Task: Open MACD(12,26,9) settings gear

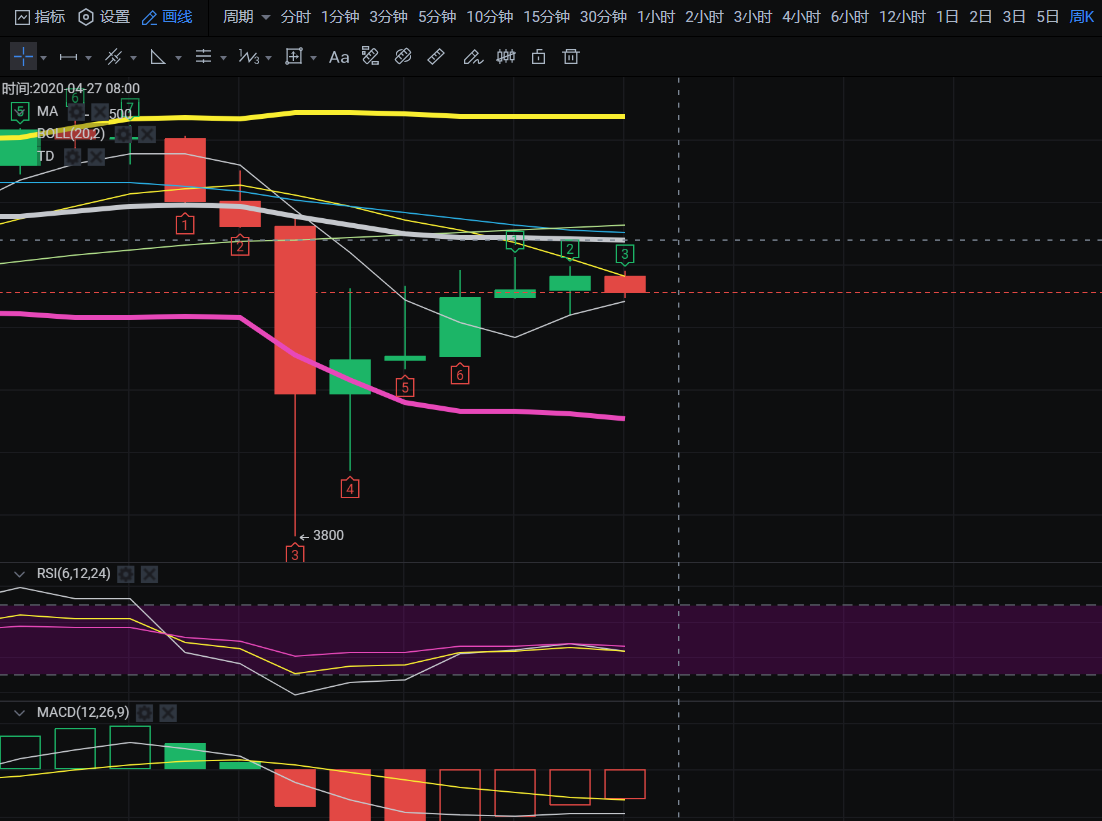Action: click(x=144, y=712)
